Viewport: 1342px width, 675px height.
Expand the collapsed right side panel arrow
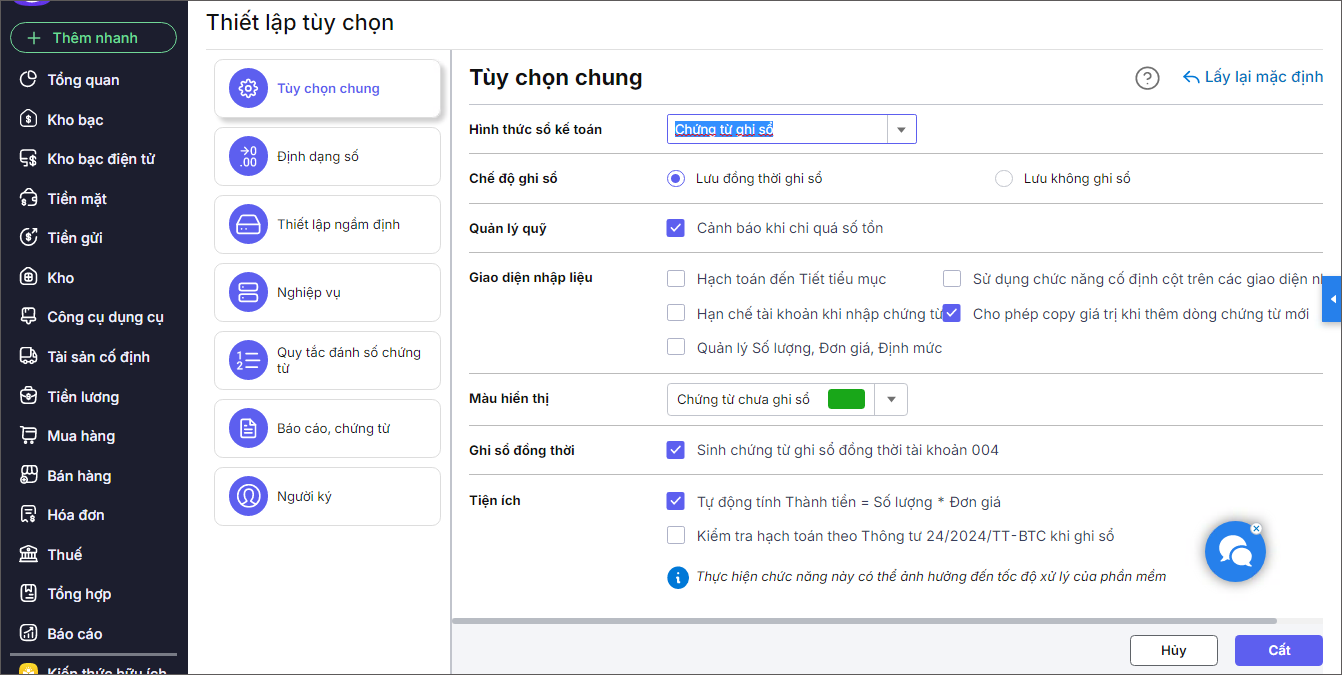point(1332,299)
